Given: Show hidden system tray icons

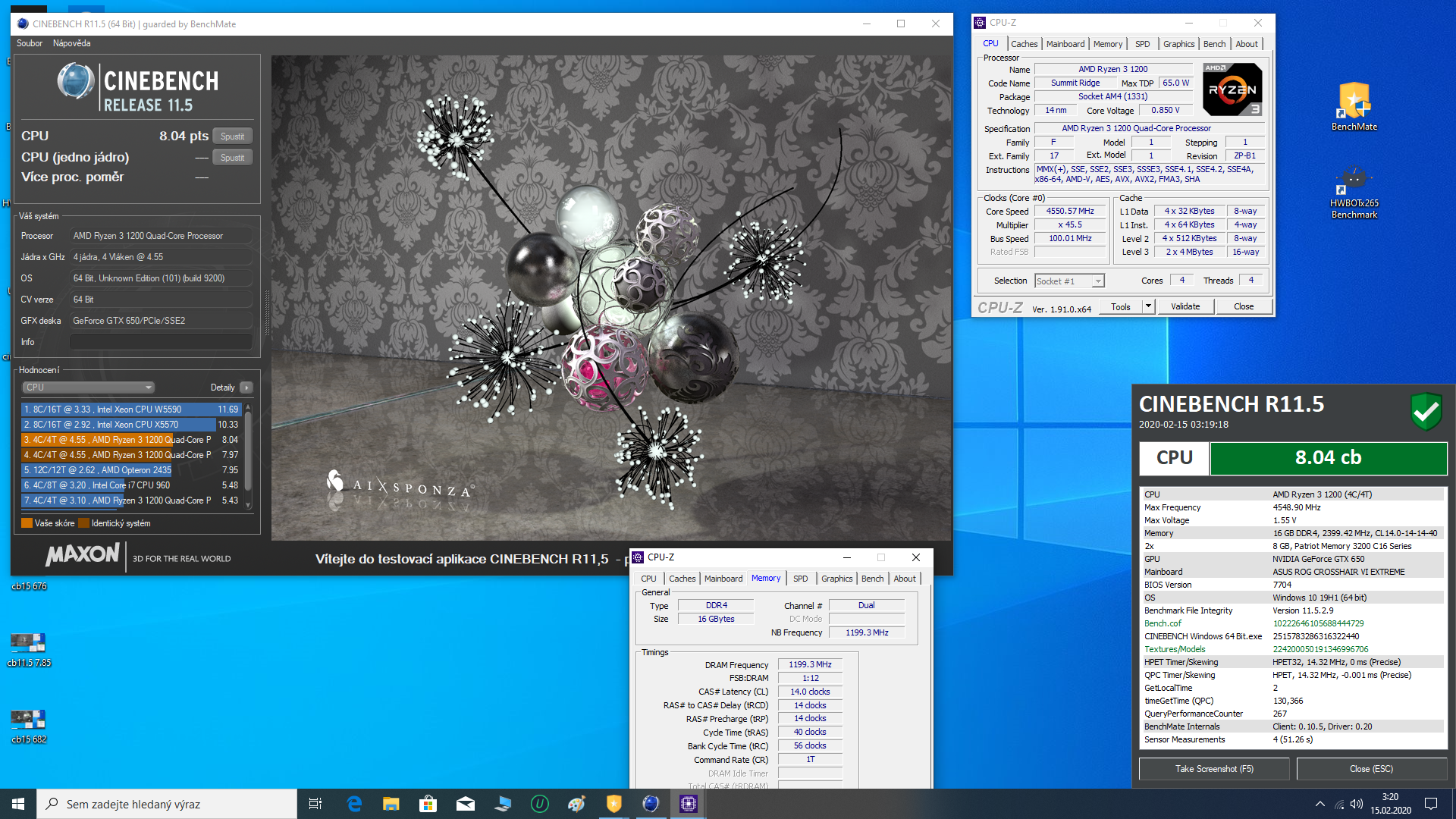Looking at the screenshot, I should (x=1320, y=804).
